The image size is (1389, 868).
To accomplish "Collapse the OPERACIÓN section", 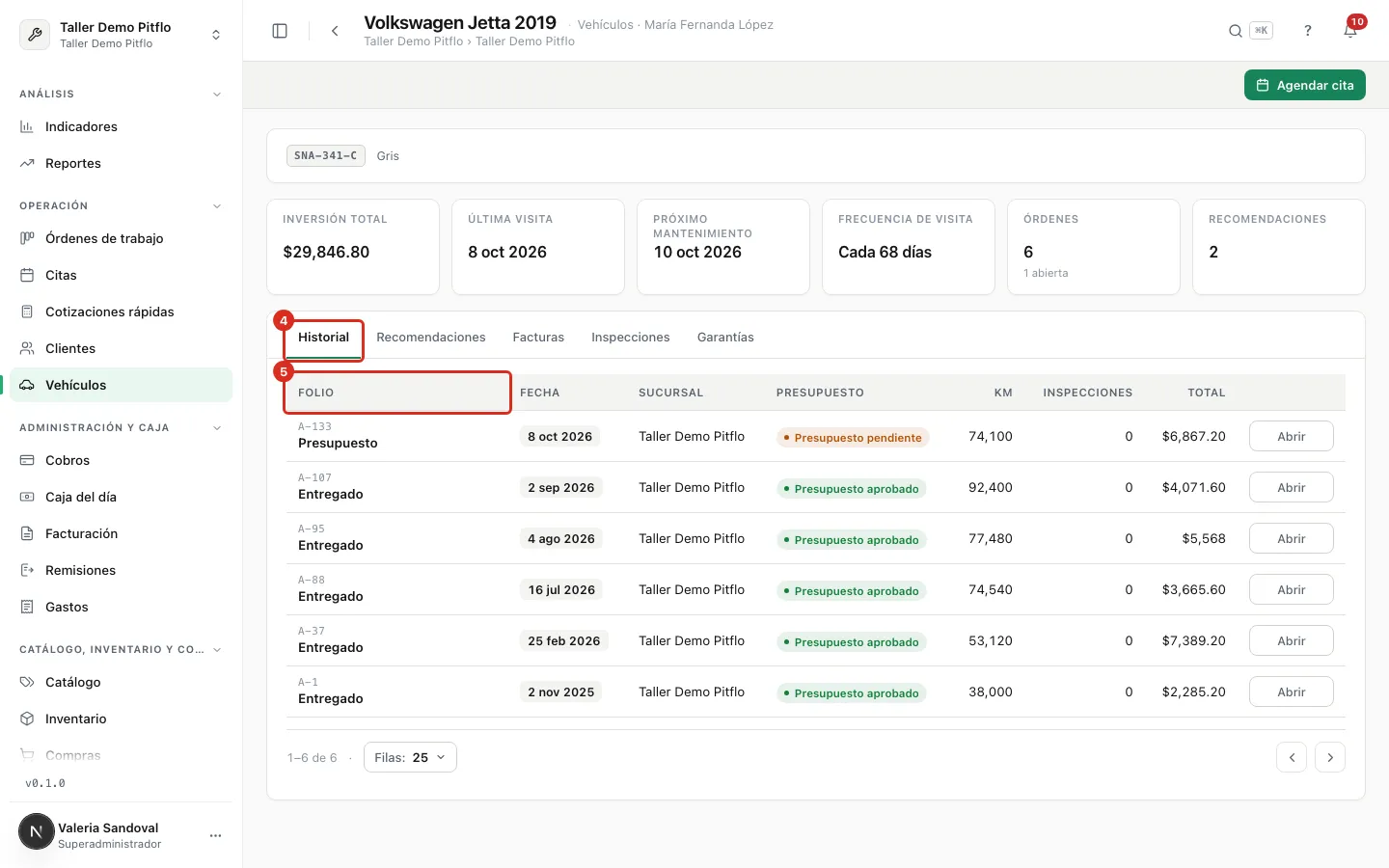I will pyautogui.click(x=217, y=206).
